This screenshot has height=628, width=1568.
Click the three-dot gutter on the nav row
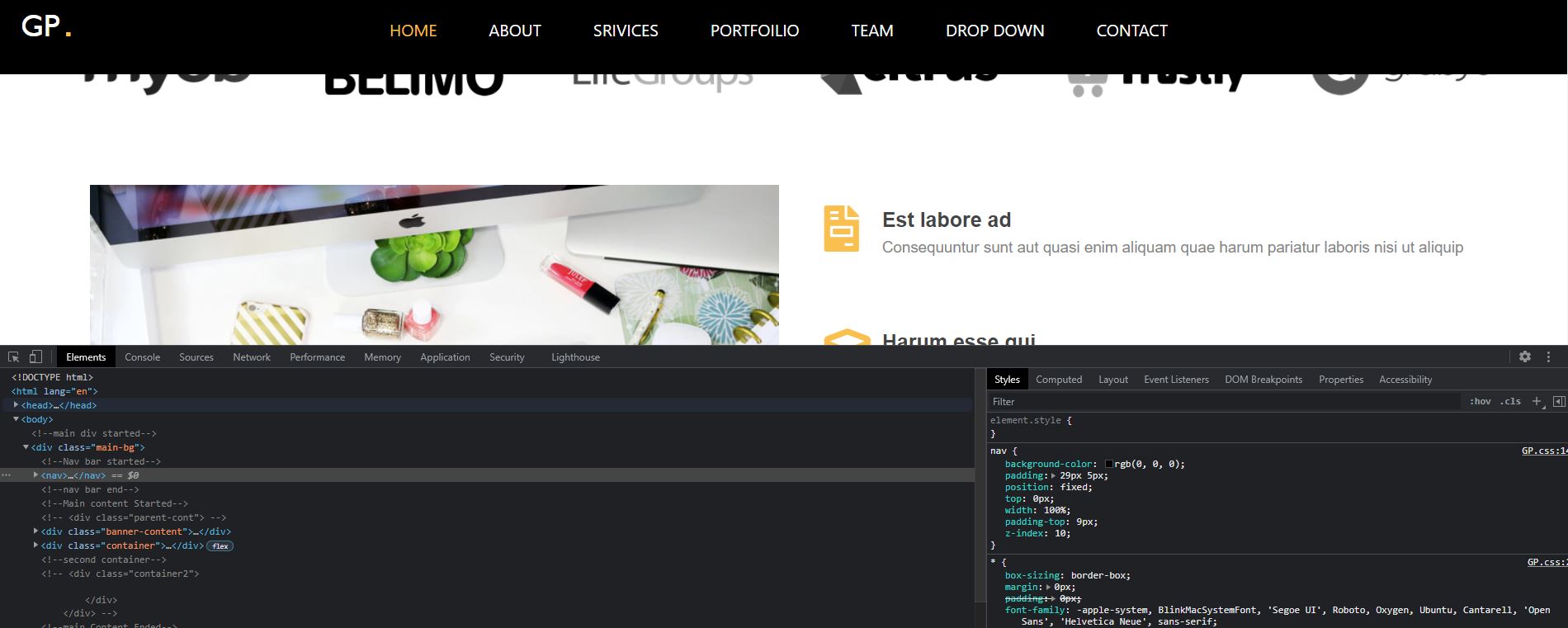[7, 475]
